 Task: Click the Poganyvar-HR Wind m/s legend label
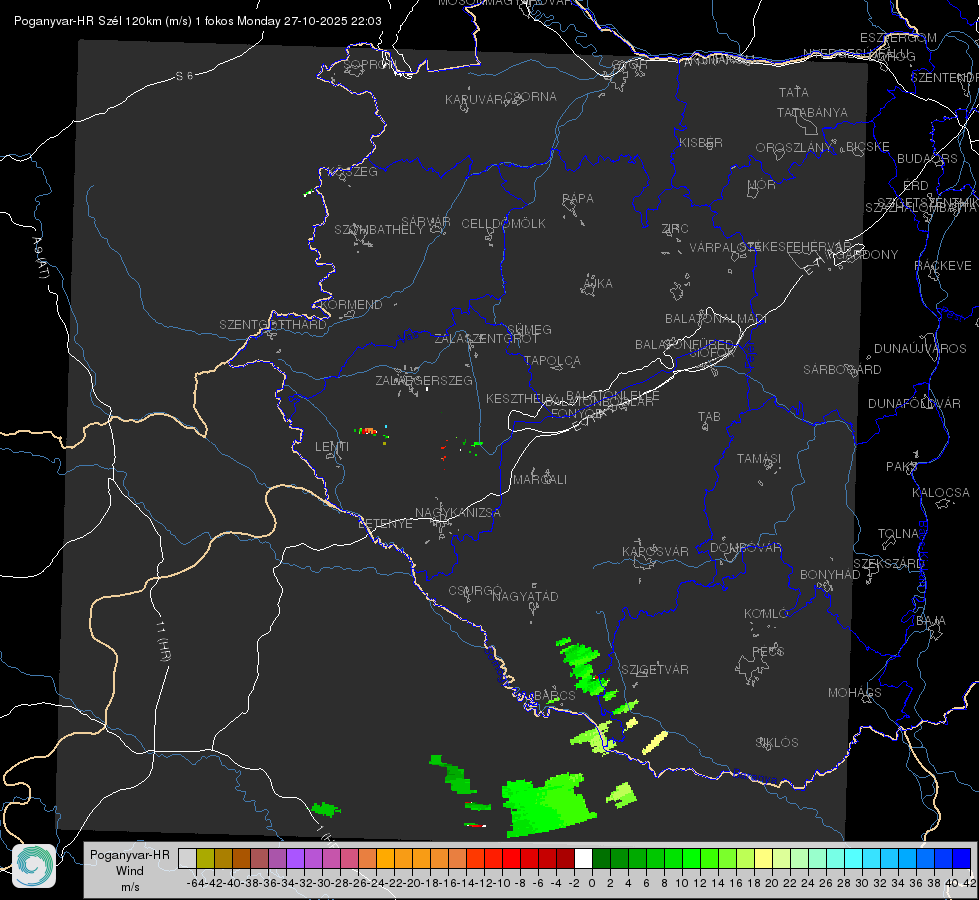[130, 870]
